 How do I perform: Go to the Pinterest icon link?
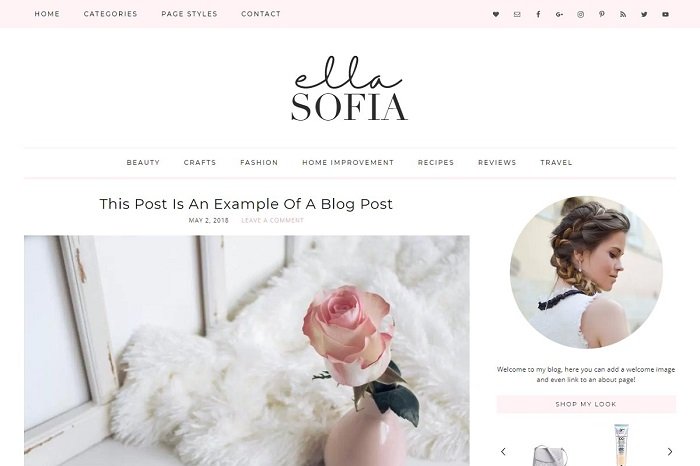tap(602, 14)
